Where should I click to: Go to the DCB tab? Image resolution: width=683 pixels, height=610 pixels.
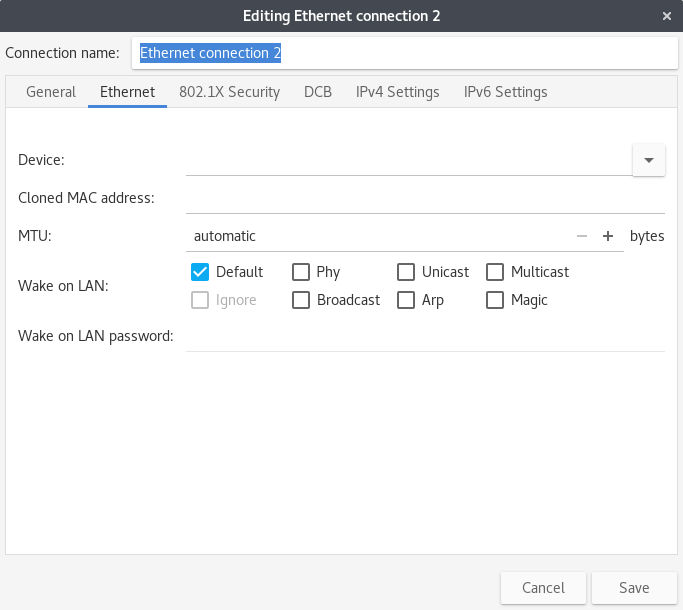(318, 92)
